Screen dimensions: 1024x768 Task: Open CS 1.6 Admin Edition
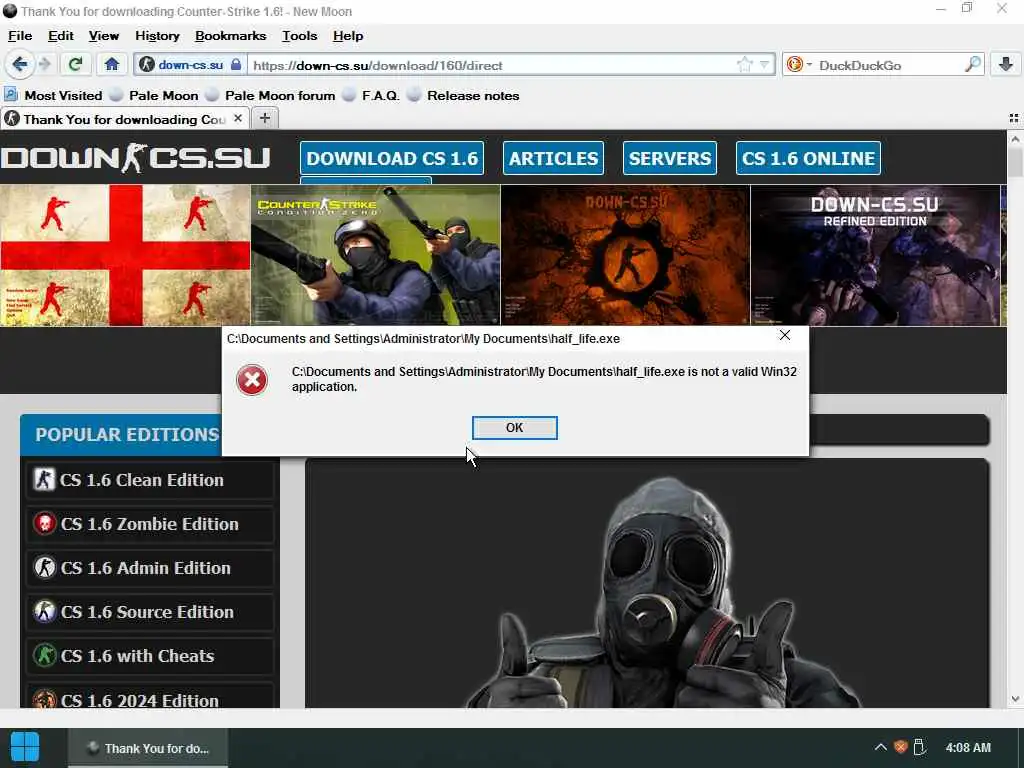click(x=150, y=568)
